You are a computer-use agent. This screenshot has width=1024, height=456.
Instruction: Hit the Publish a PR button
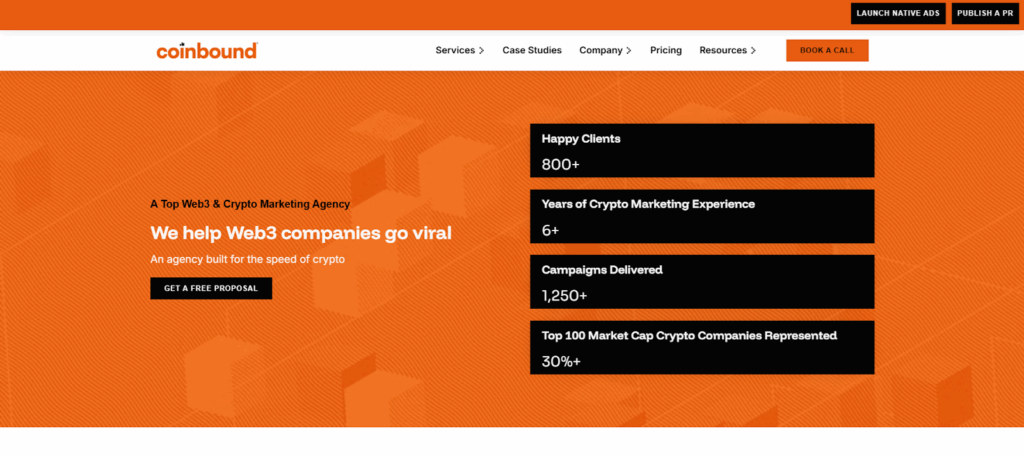(x=985, y=14)
